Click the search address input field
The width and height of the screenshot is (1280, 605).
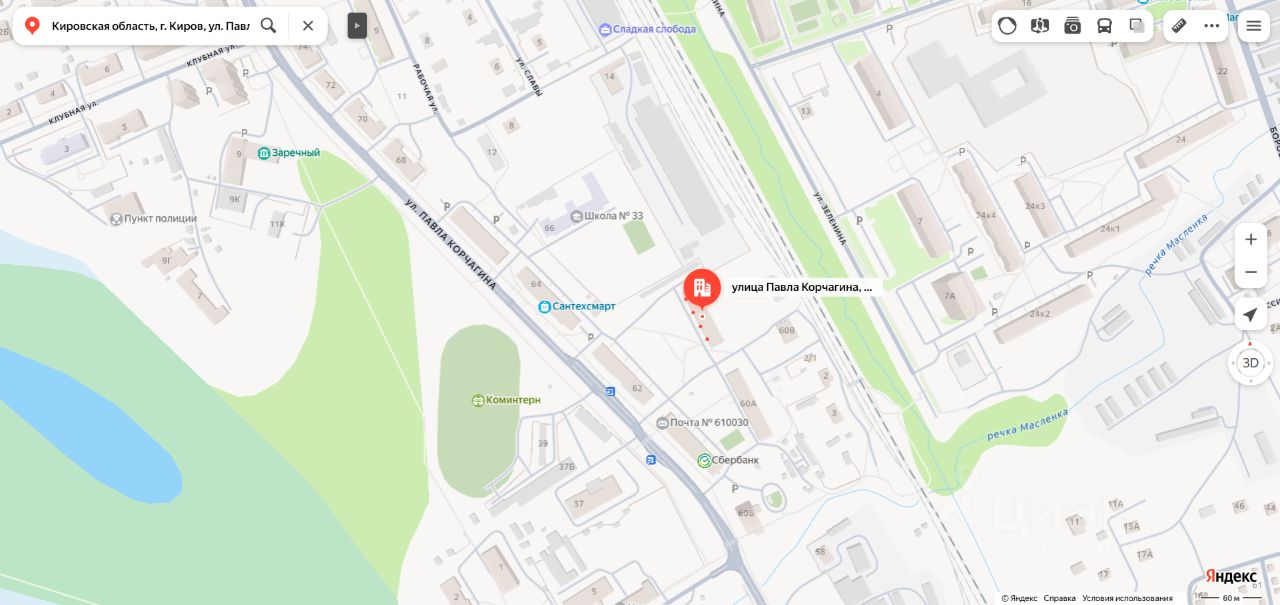(x=150, y=25)
